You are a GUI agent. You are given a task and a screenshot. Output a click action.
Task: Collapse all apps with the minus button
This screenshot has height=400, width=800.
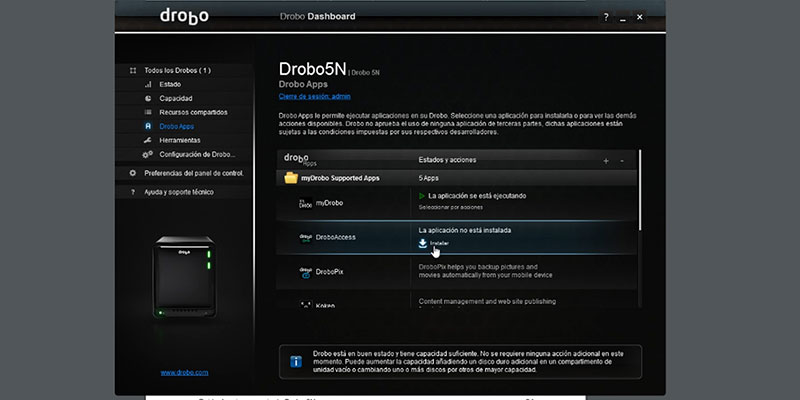click(621, 161)
